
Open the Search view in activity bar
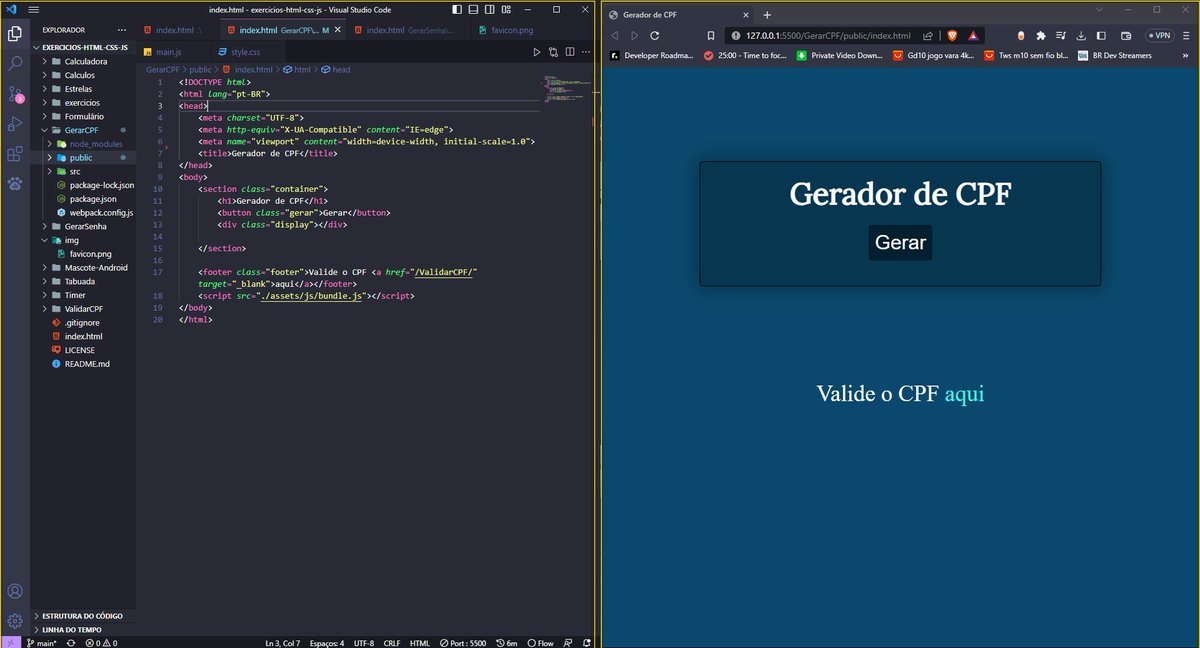point(15,63)
